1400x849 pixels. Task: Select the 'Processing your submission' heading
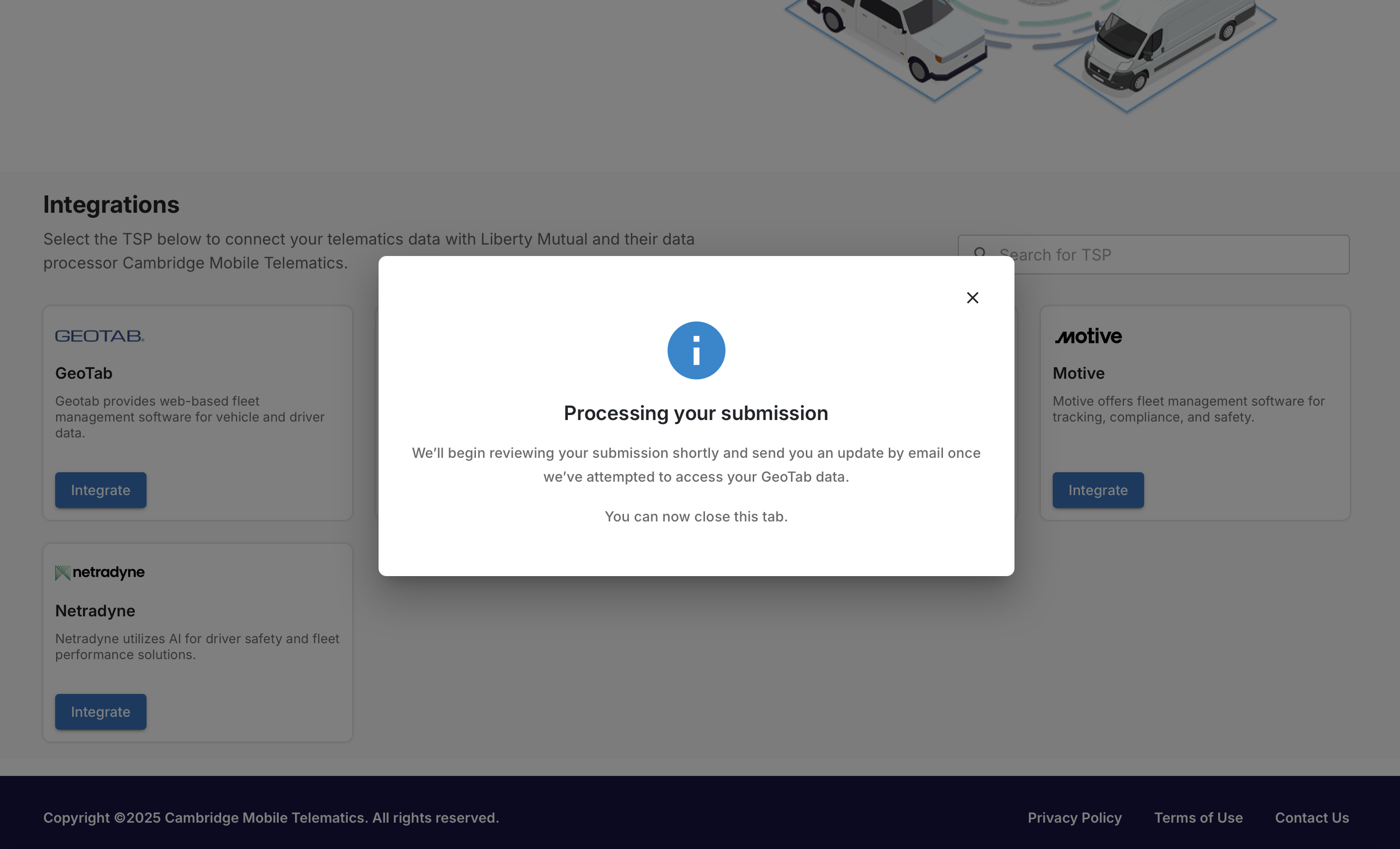(x=696, y=414)
